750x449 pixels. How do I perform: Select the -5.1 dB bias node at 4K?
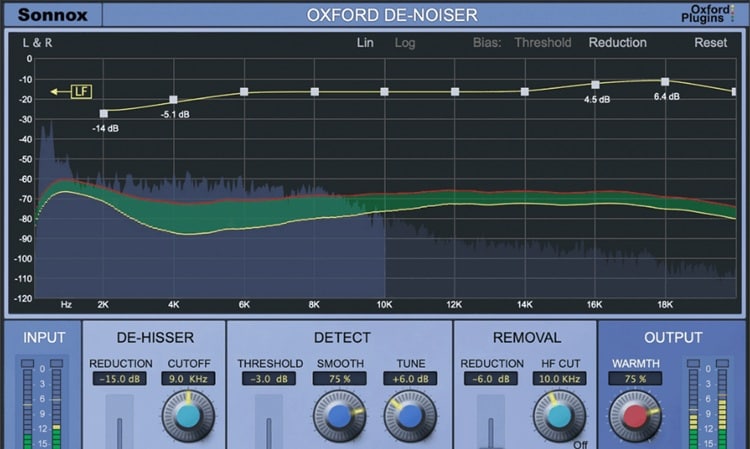click(x=174, y=100)
